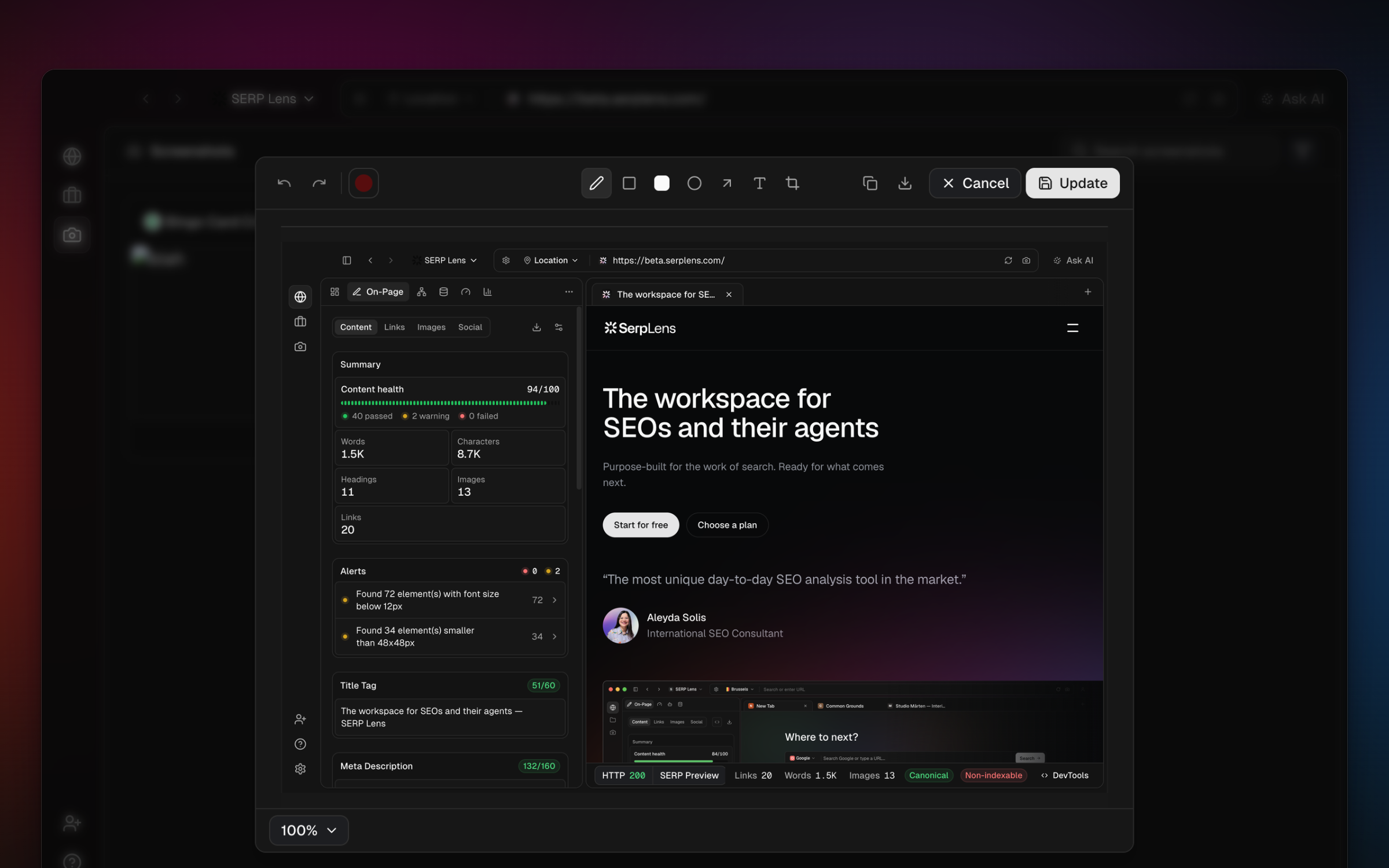Redo the annotation in the editor toolbar
The height and width of the screenshot is (868, 1389).
[319, 183]
